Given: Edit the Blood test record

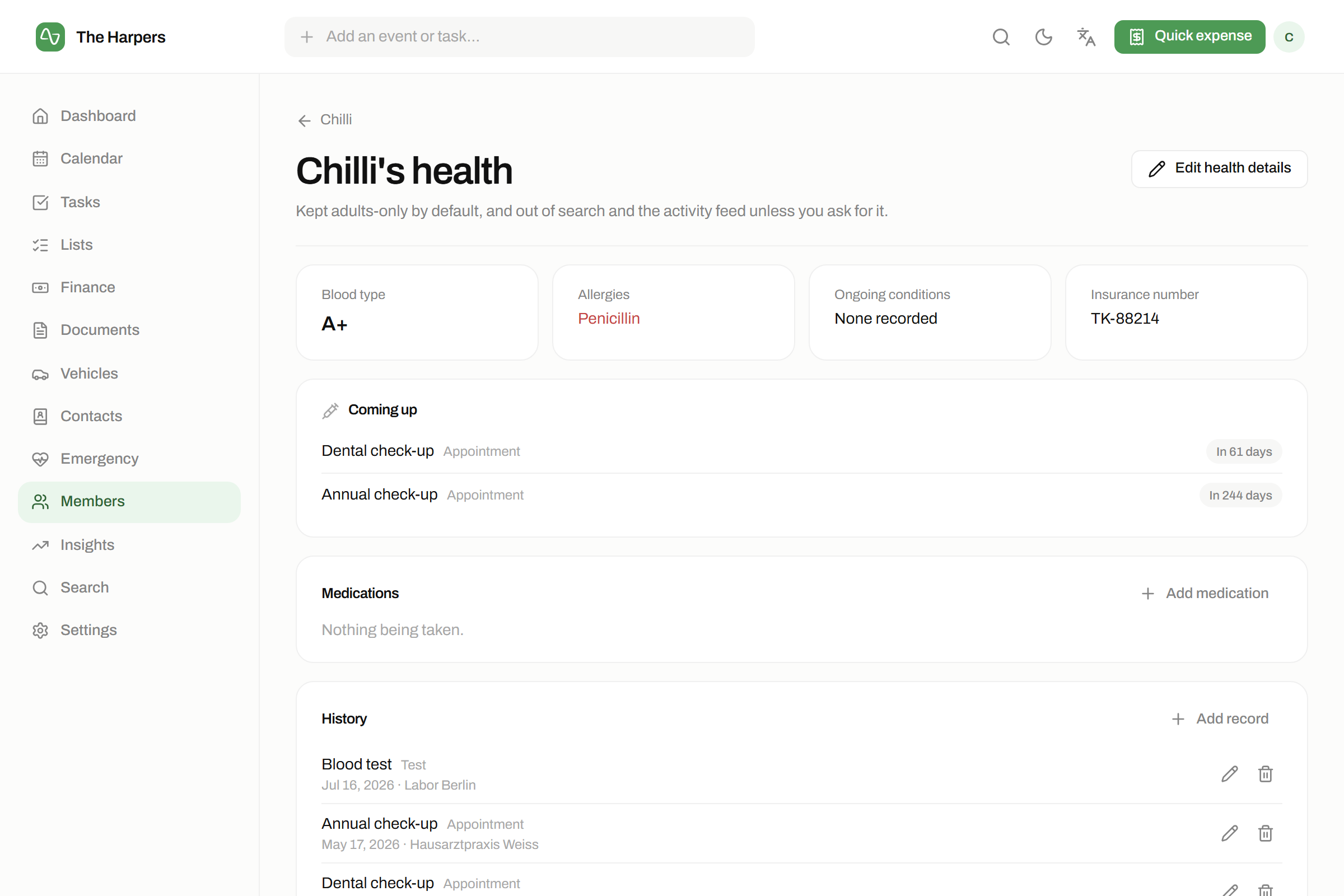Looking at the screenshot, I should pos(1229,774).
